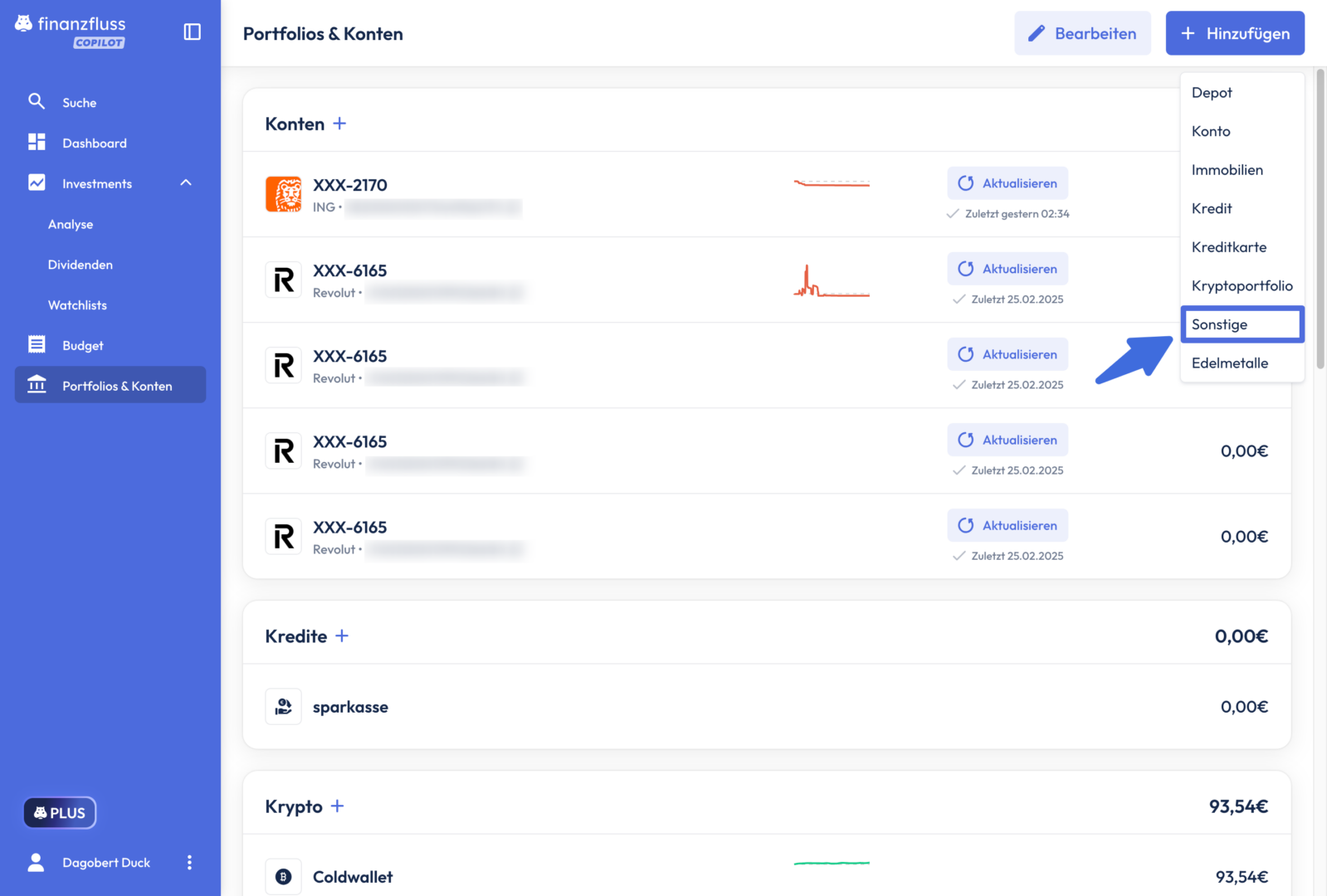Open the sparkasse credit entry
The image size is (1327, 896).
click(767, 707)
